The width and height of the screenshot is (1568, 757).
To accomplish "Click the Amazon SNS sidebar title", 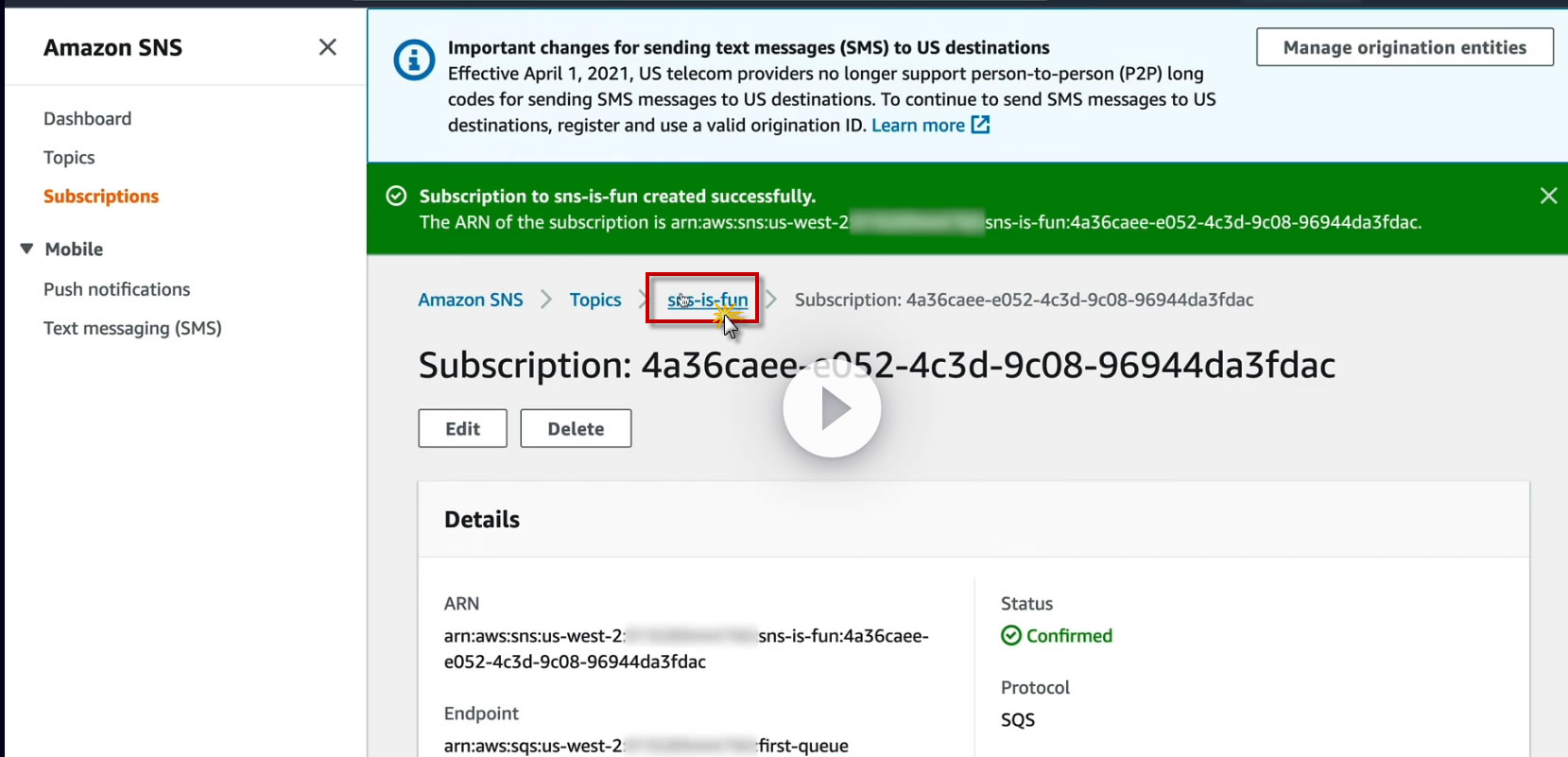I will click(x=113, y=47).
